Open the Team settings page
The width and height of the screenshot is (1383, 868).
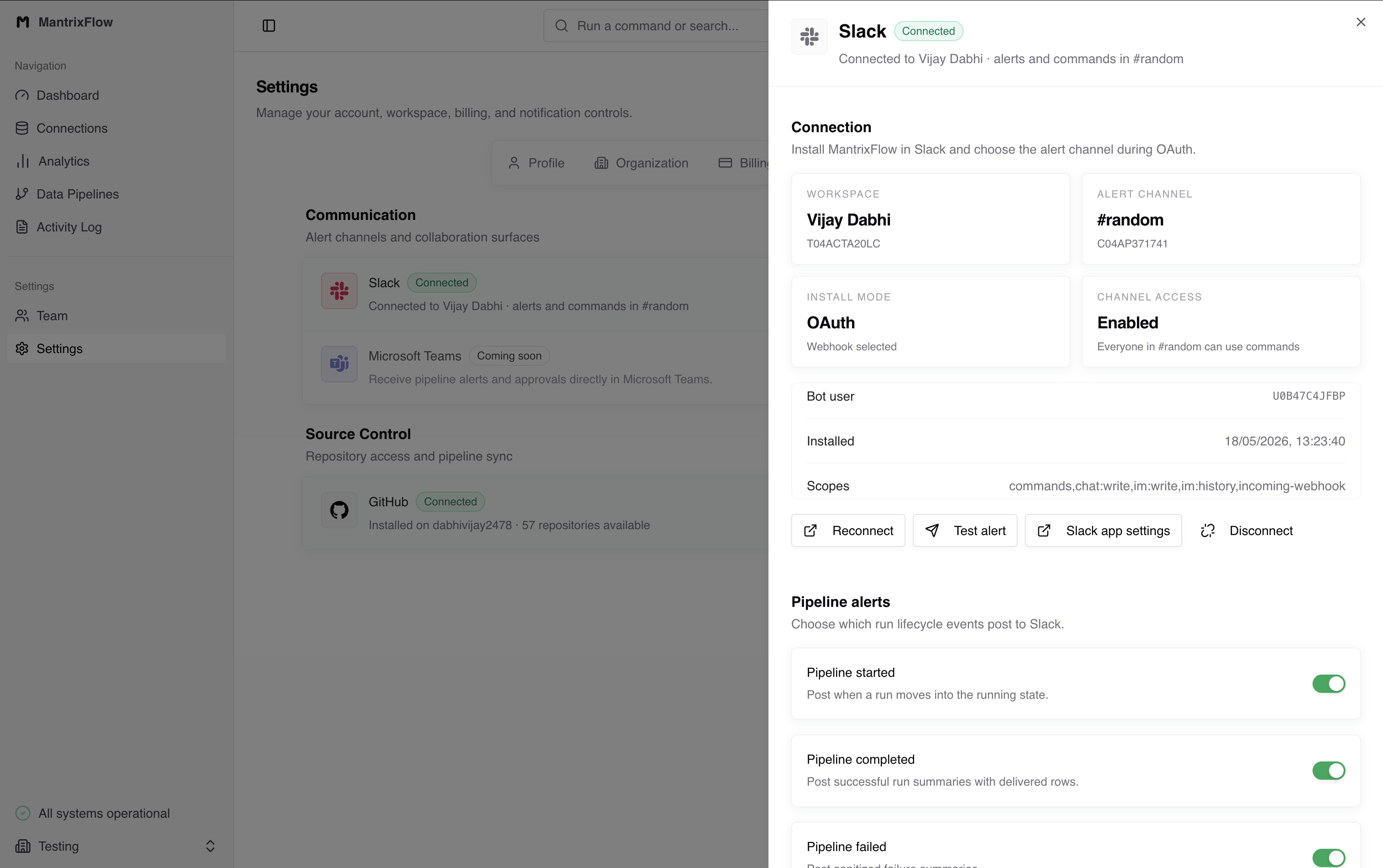[117, 316]
